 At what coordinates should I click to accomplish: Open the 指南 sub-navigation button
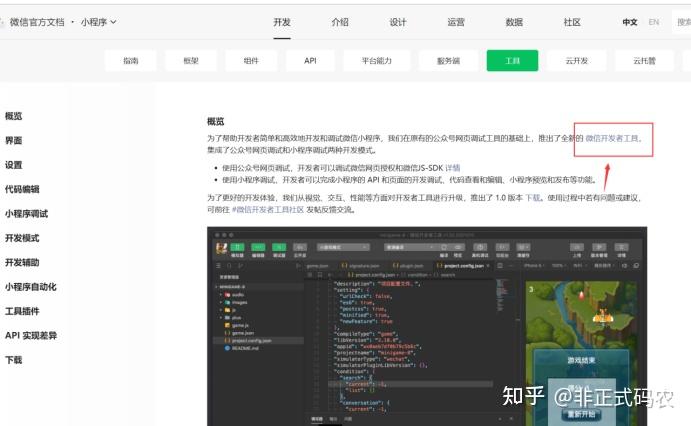(130, 60)
